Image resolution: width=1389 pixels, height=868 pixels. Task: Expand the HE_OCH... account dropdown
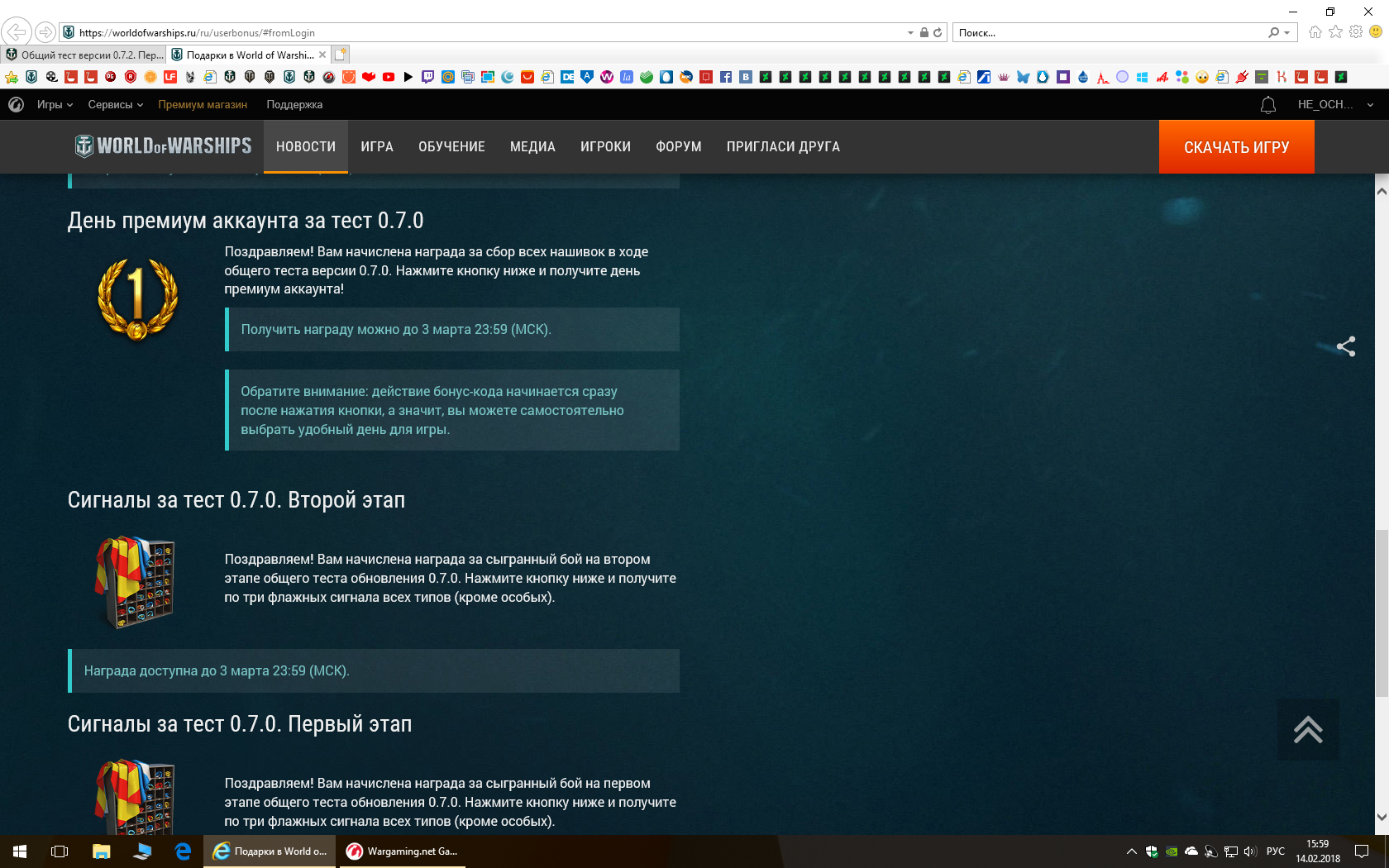tap(1335, 105)
